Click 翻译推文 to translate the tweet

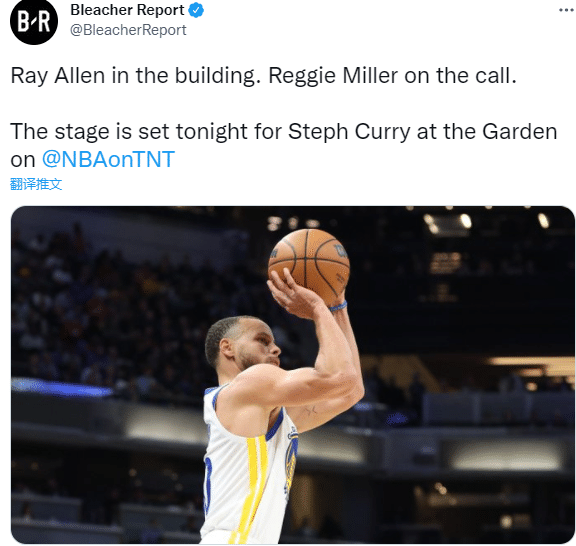click(x=36, y=184)
